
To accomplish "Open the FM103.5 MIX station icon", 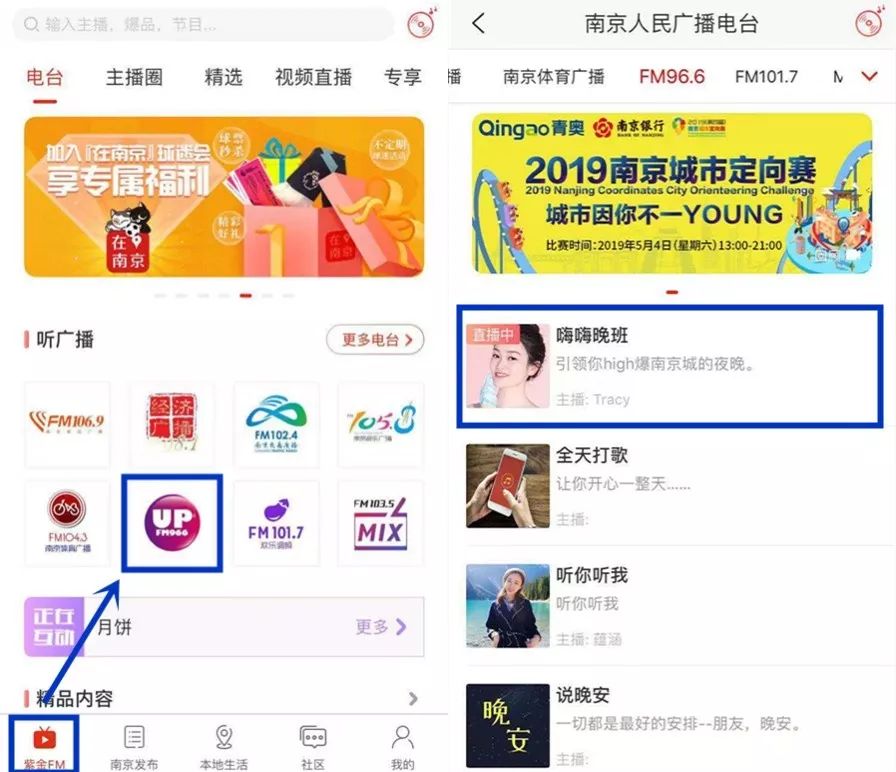I will pyautogui.click(x=381, y=523).
